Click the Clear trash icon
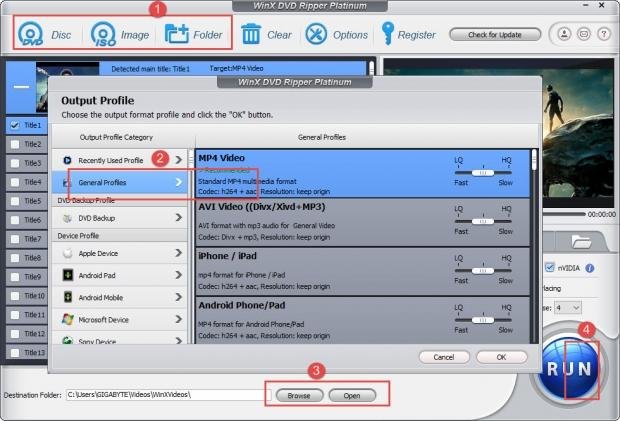620x421 pixels. coord(251,34)
